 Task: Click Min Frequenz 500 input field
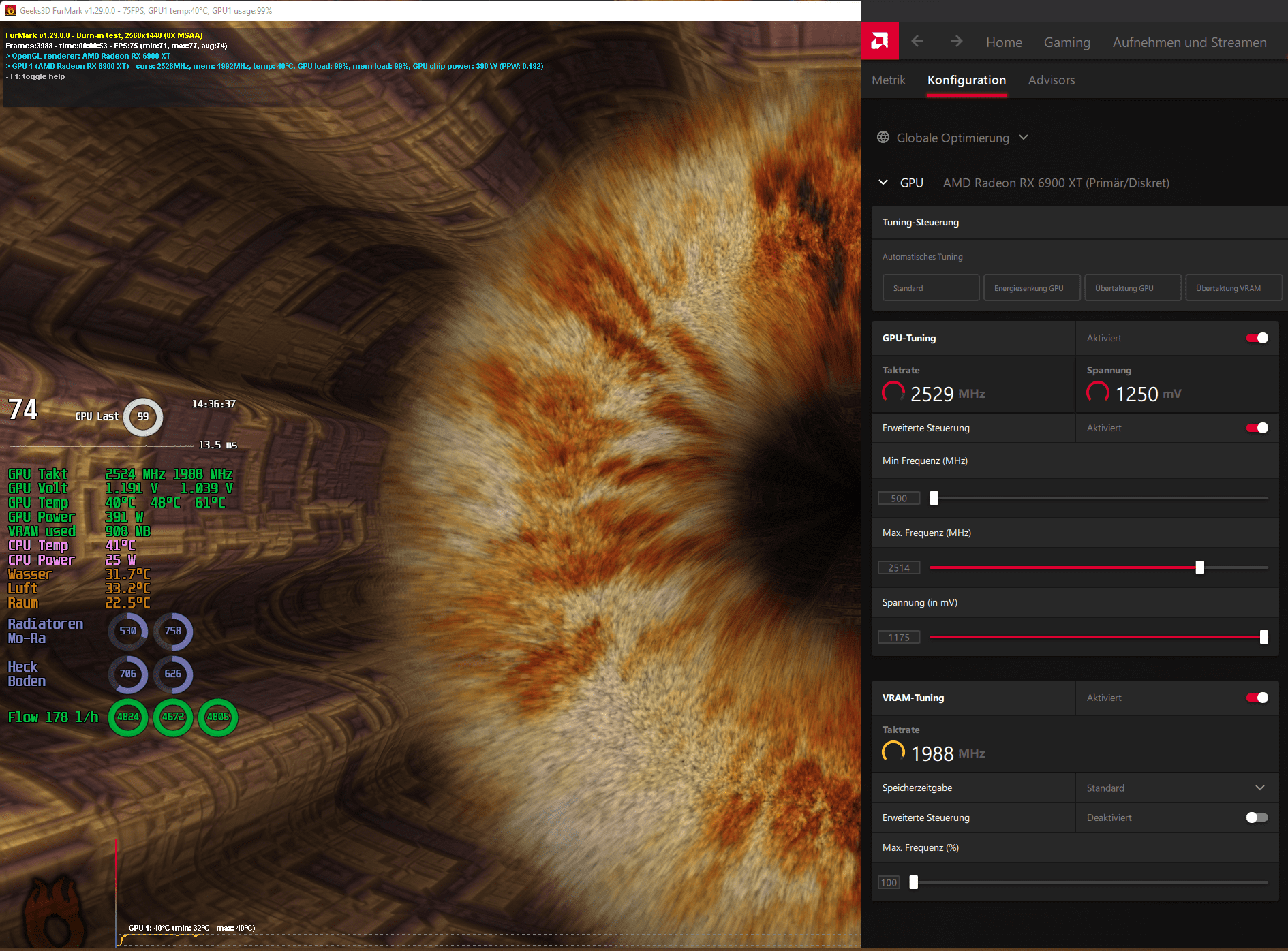[899, 498]
